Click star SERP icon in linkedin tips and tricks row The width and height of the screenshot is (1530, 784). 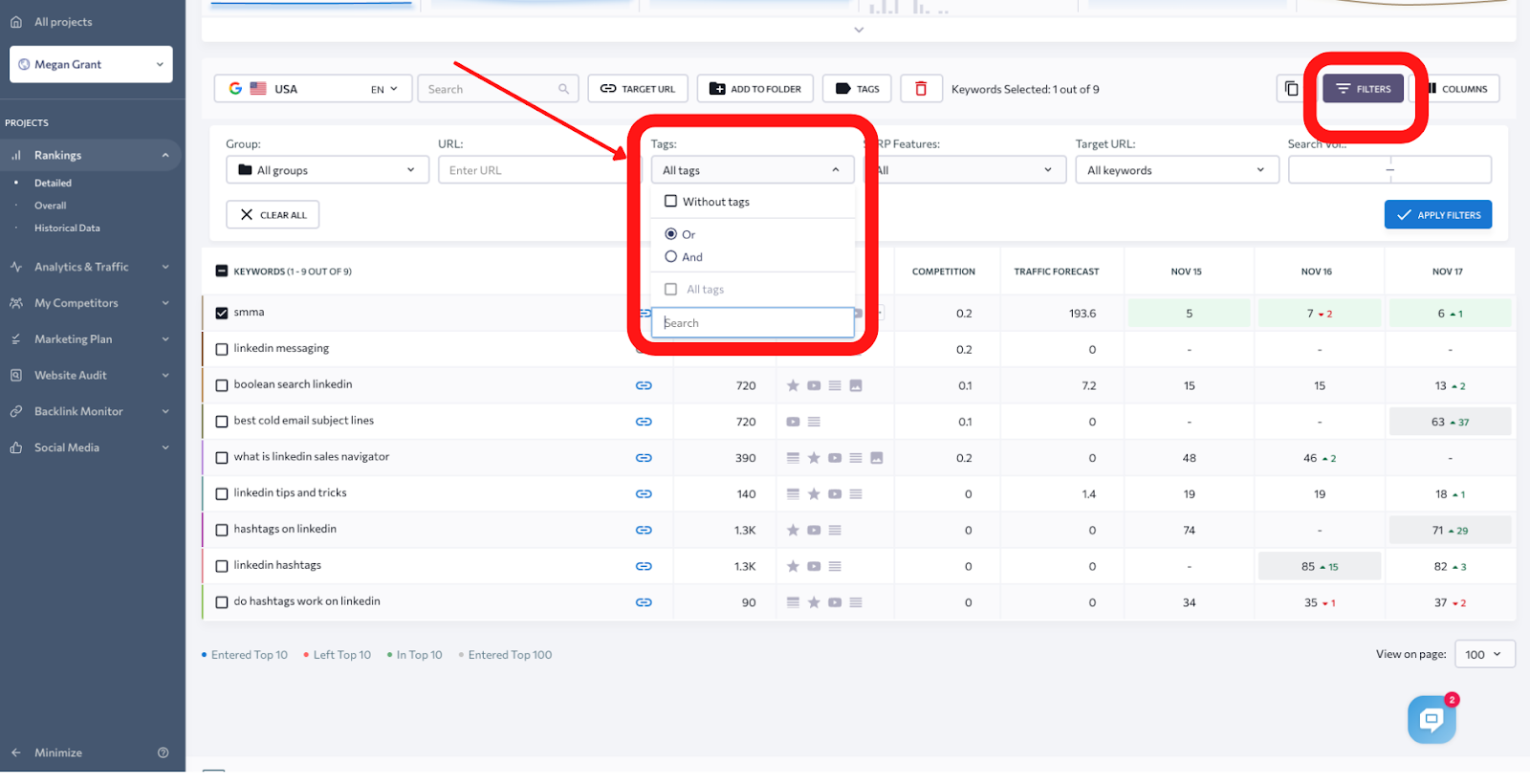pos(814,494)
